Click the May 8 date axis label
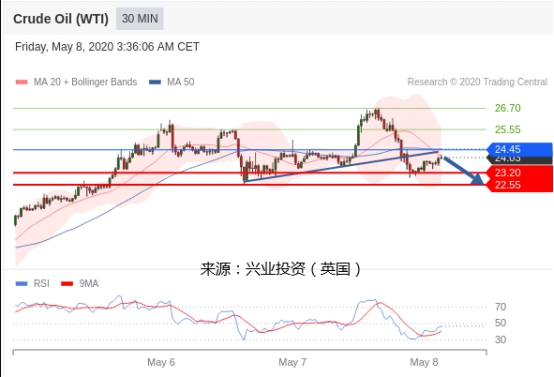 pos(424,362)
